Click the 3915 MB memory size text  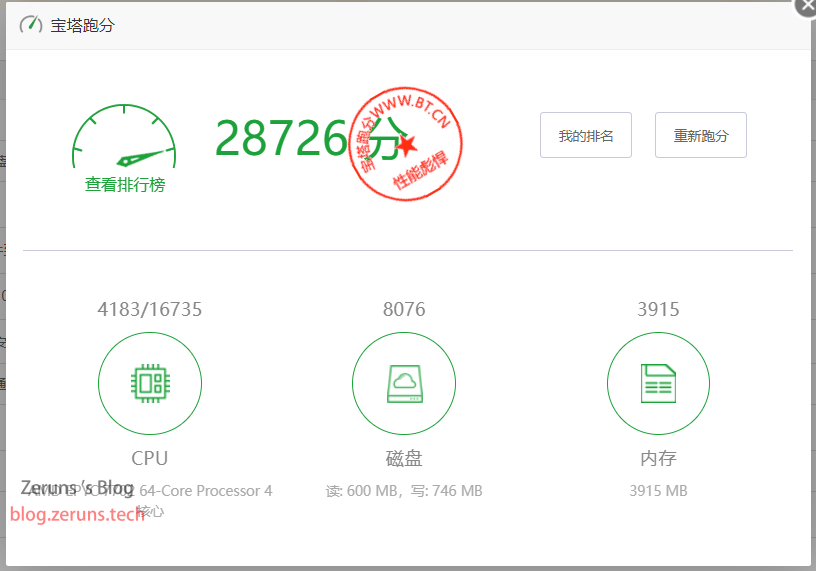tap(658, 491)
